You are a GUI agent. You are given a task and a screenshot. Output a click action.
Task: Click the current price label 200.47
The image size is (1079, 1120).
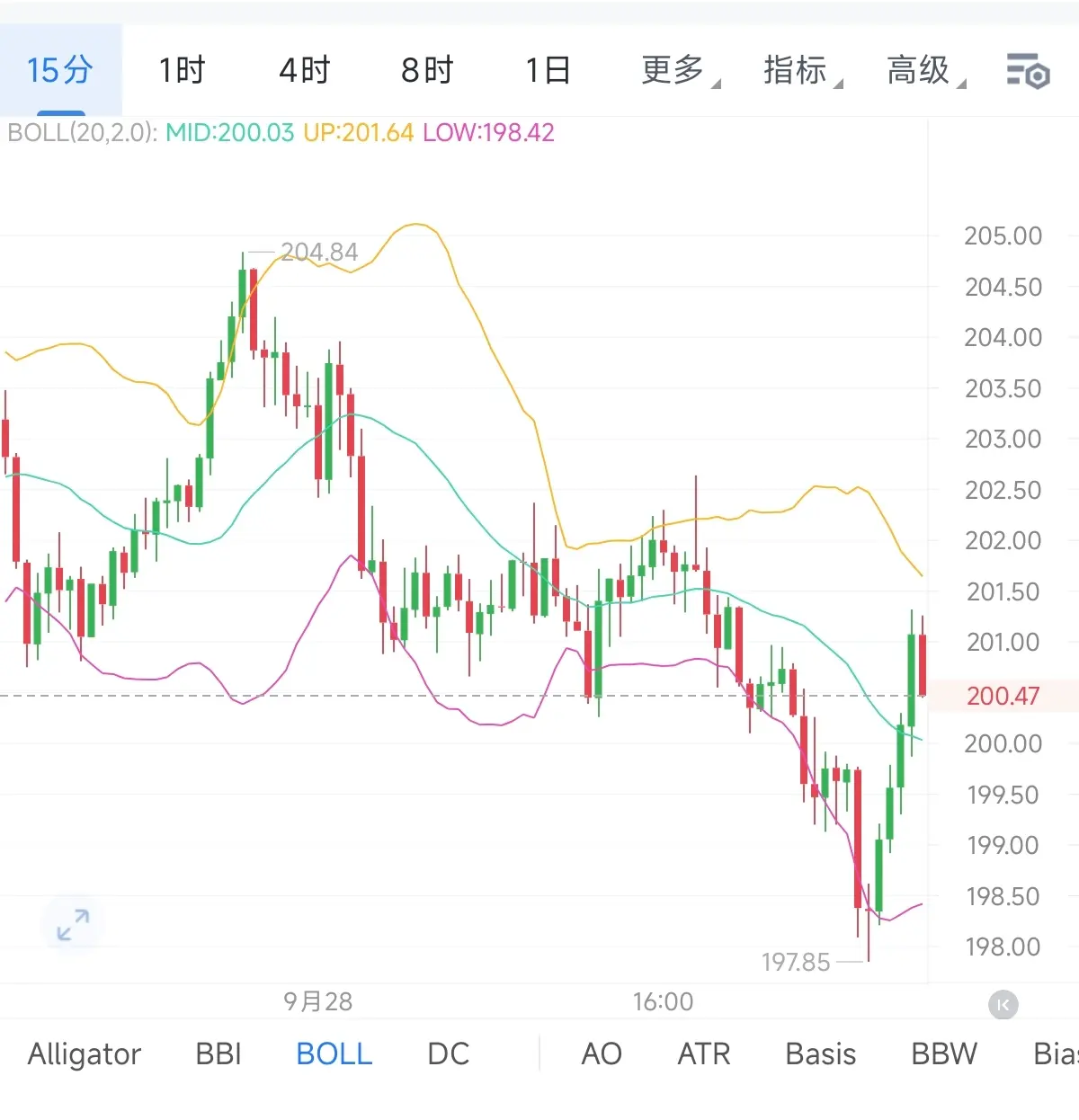pos(1003,696)
